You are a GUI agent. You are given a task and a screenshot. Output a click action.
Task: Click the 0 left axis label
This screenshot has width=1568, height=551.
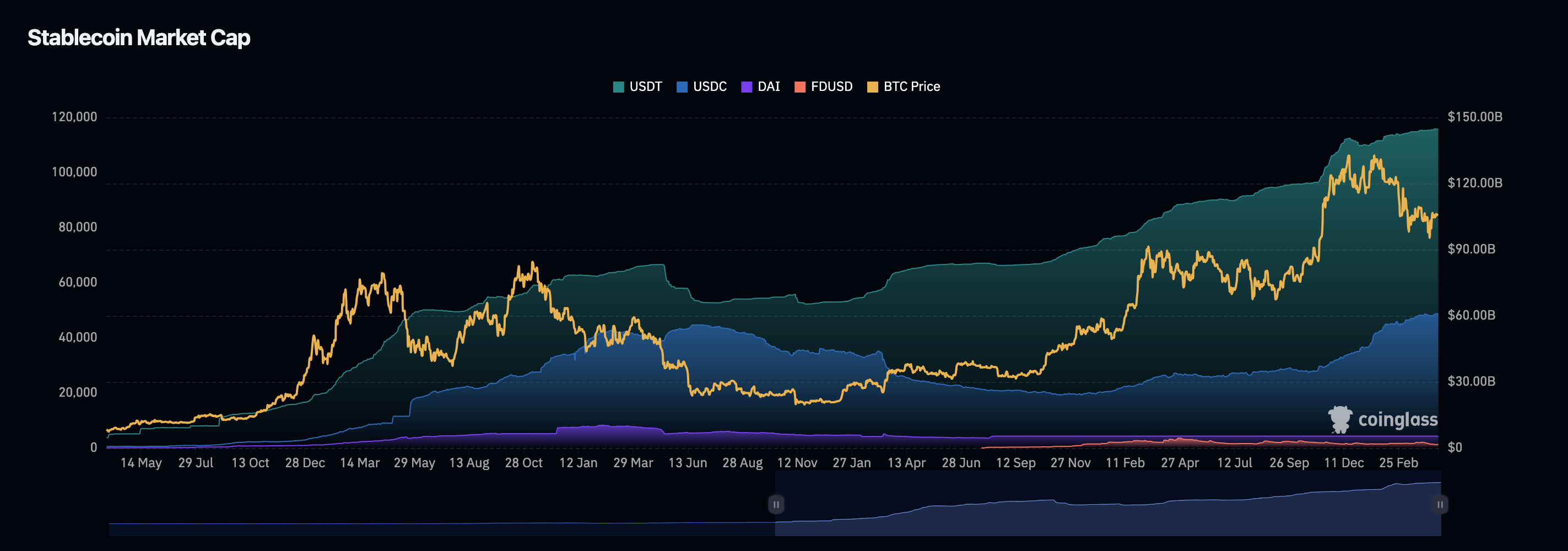[x=93, y=447]
